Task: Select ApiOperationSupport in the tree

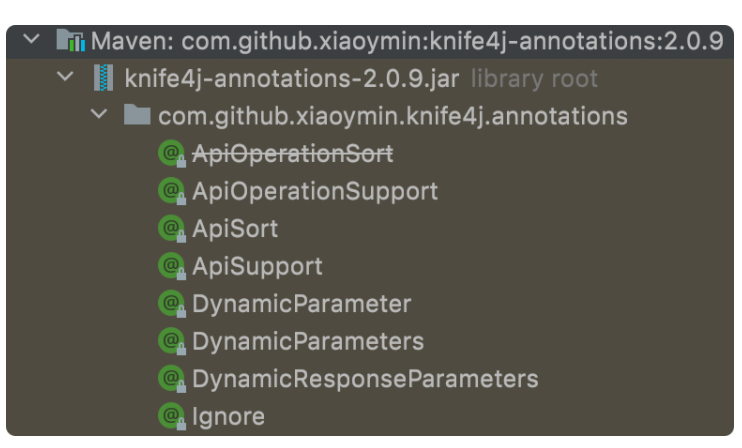Action: tap(314, 191)
